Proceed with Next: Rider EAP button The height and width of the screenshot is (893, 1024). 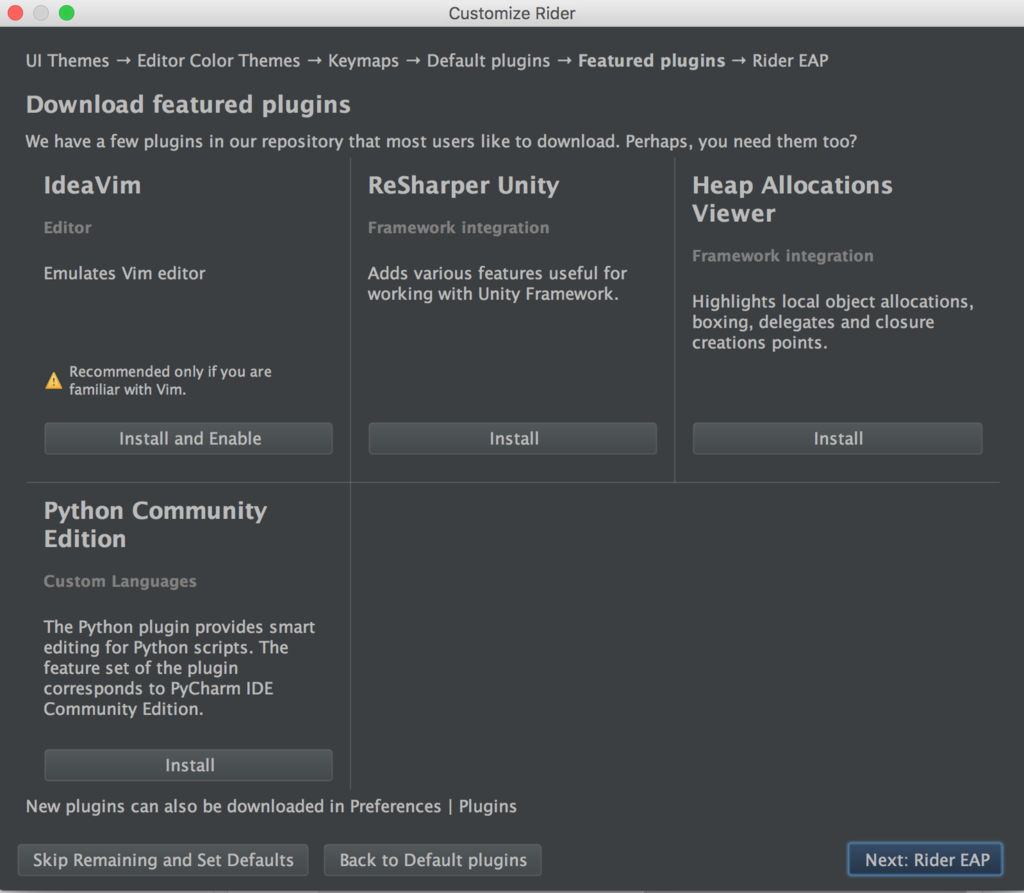pos(925,860)
